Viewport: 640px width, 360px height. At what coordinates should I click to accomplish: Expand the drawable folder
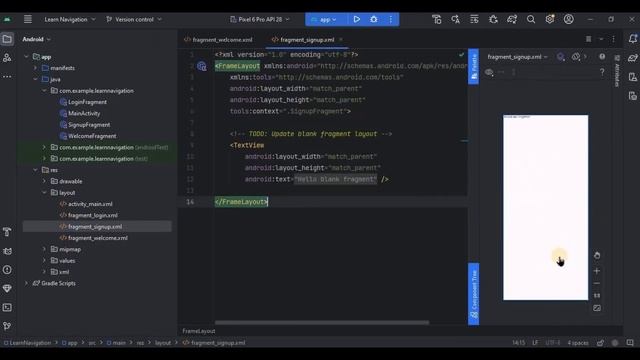coord(44,181)
